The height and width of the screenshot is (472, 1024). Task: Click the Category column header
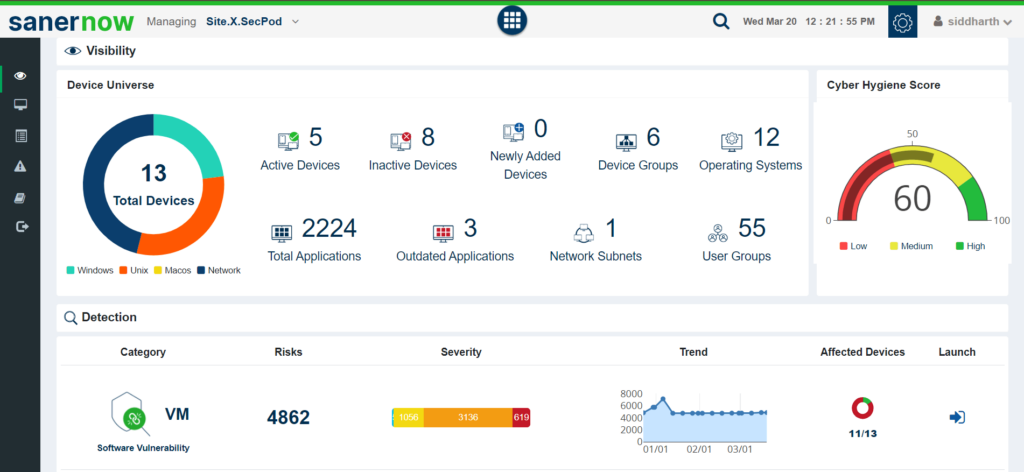[x=143, y=352]
